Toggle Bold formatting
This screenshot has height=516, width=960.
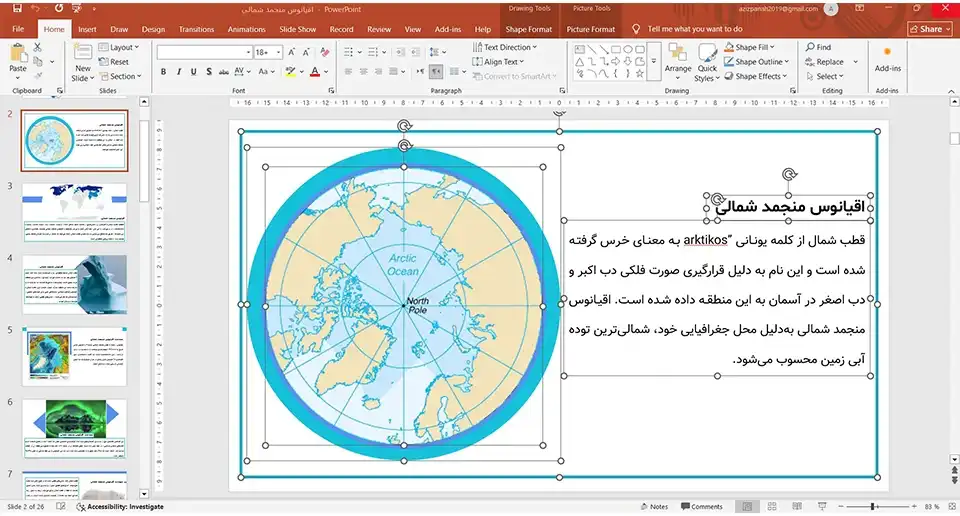pos(163,72)
